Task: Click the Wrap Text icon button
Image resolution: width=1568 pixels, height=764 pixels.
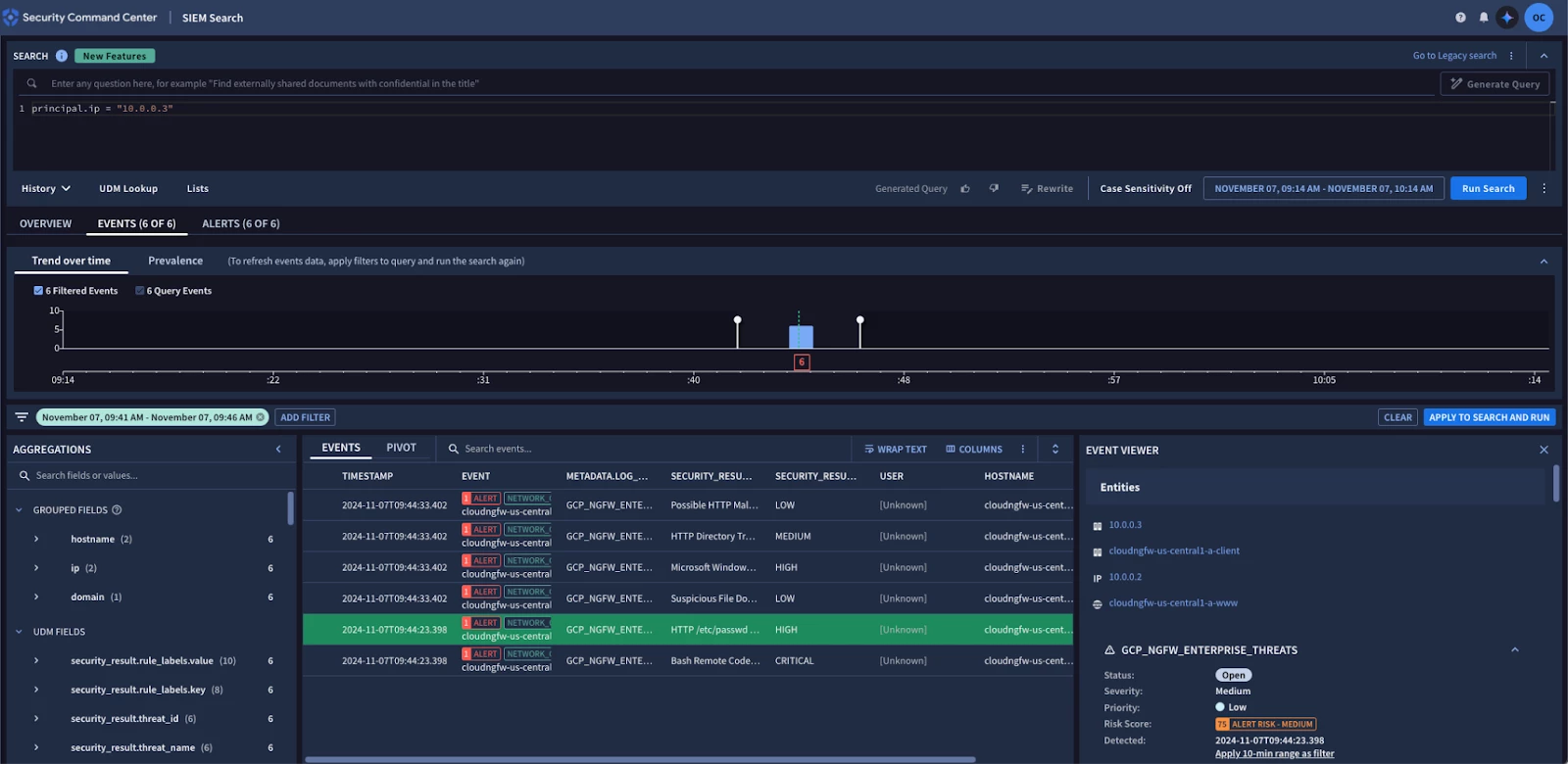Action: point(895,450)
